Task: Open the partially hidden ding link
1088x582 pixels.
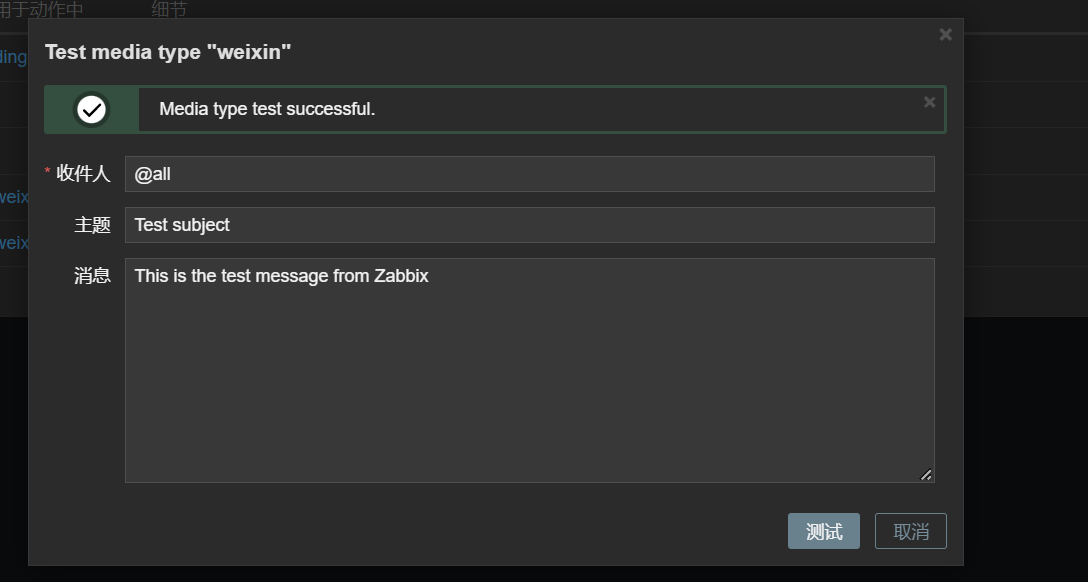Action: 13,57
